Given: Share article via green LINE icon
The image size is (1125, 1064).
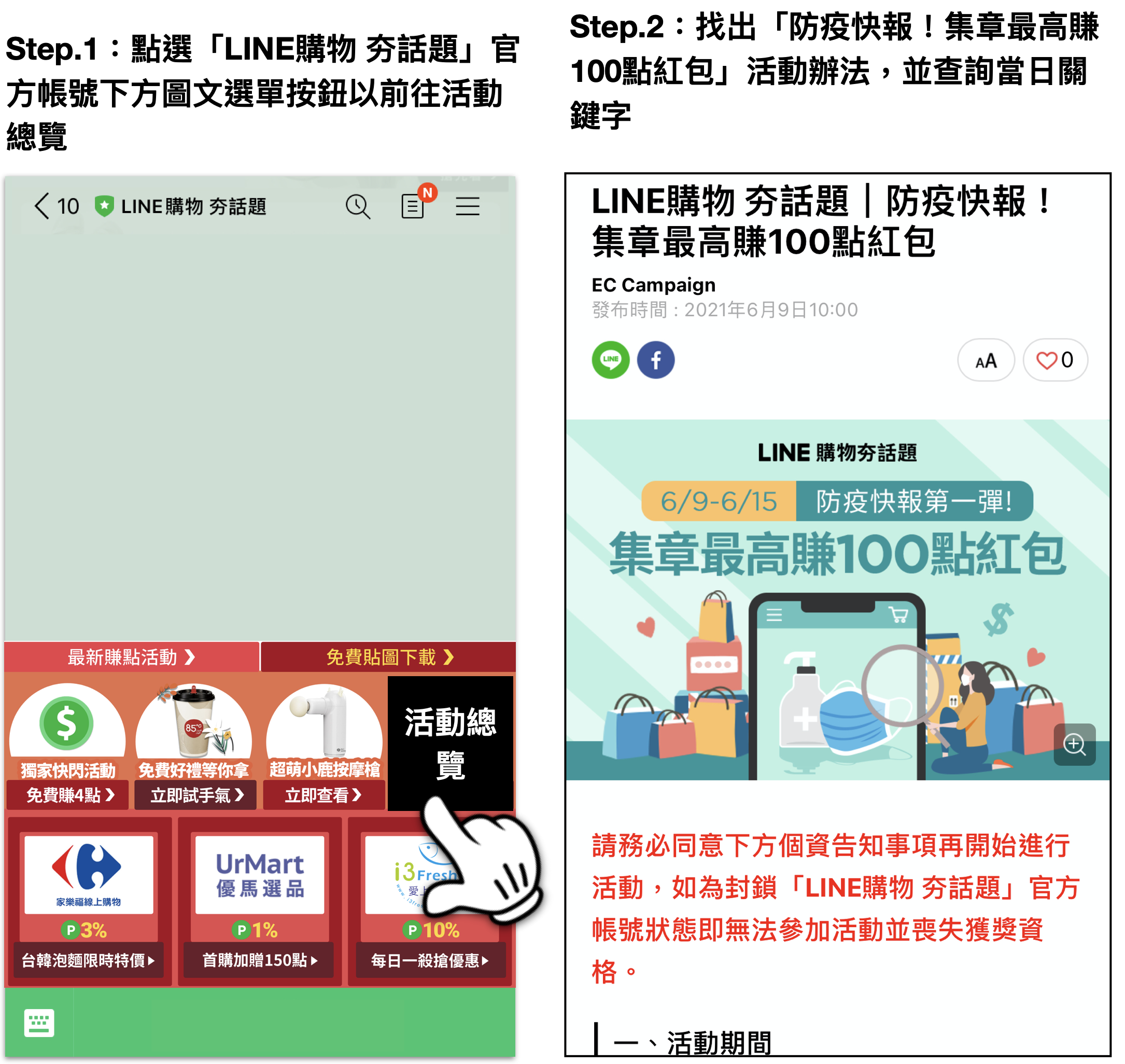Looking at the screenshot, I should pyautogui.click(x=610, y=359).
